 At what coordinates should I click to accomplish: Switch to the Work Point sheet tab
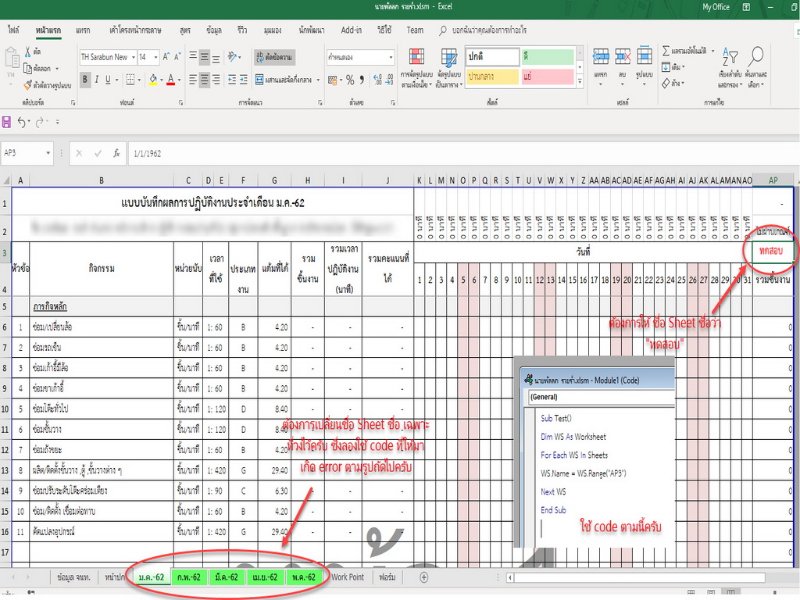click(x=347, y=577)
